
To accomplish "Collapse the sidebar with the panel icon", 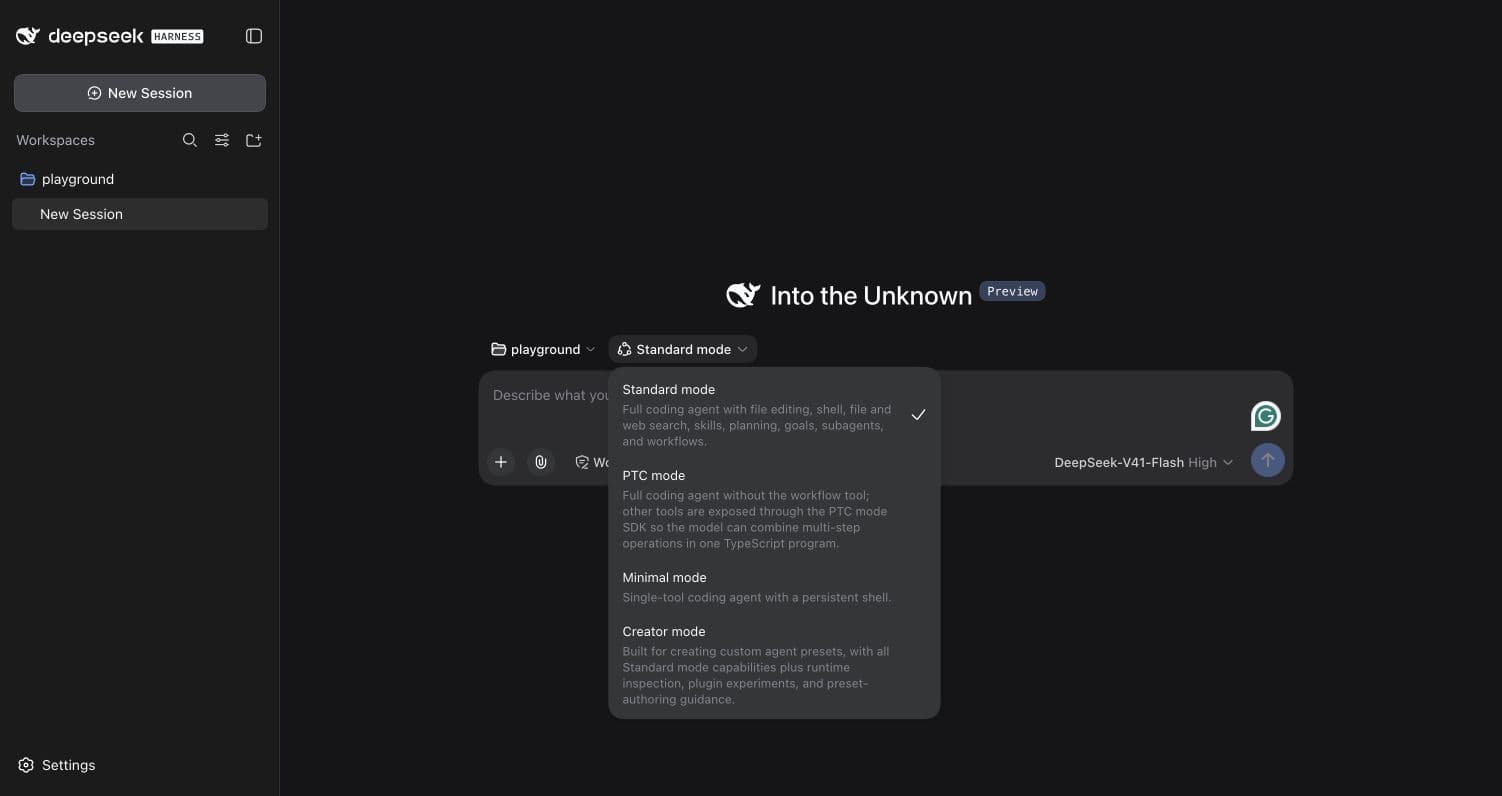I will point(254,36).
